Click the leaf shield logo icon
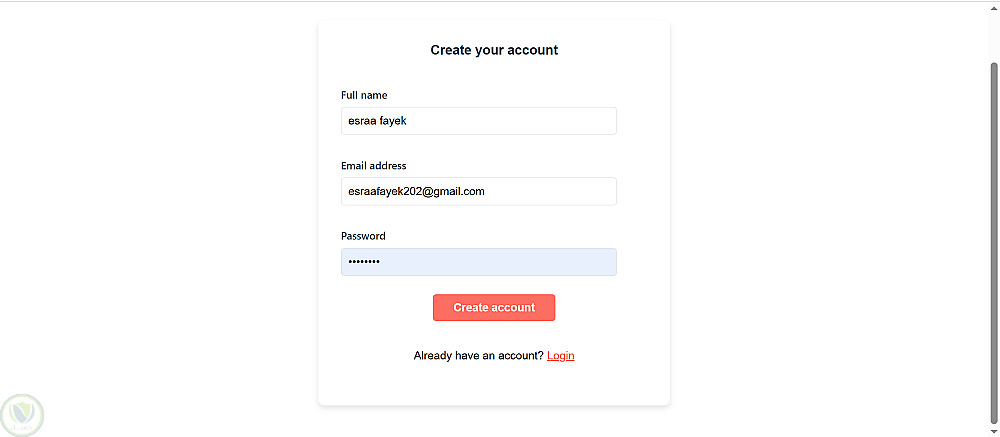 coord(20,412)
